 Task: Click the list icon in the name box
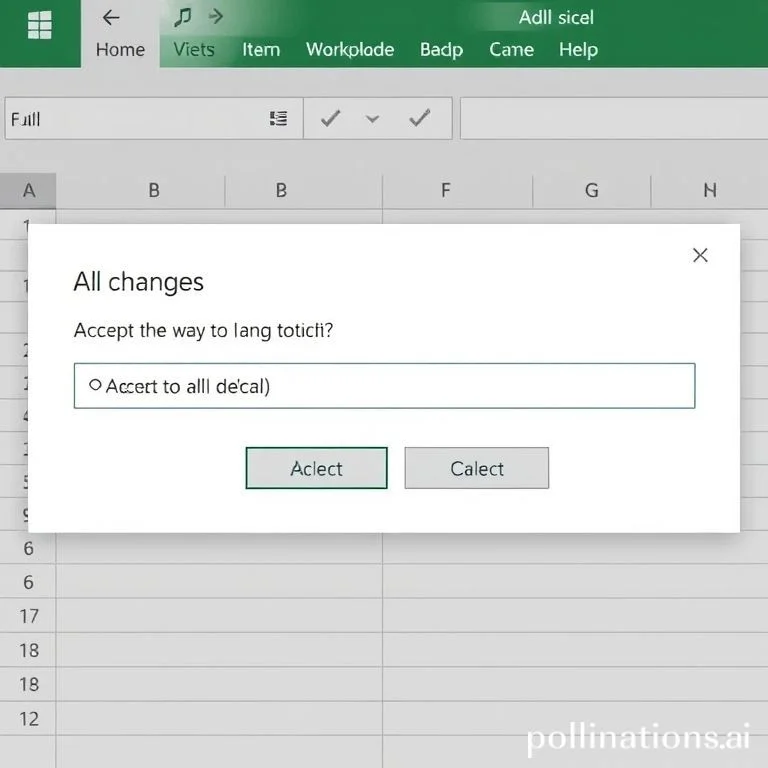278,119
